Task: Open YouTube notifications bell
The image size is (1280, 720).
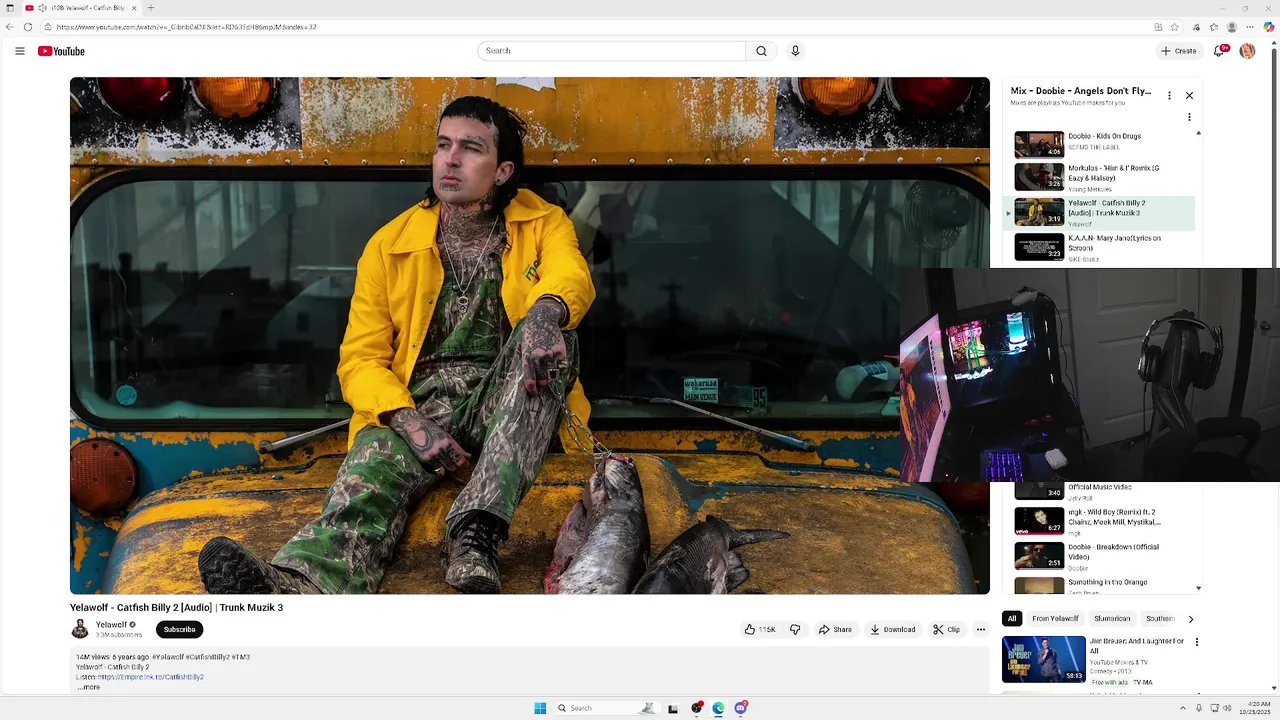Action: 1219,51
